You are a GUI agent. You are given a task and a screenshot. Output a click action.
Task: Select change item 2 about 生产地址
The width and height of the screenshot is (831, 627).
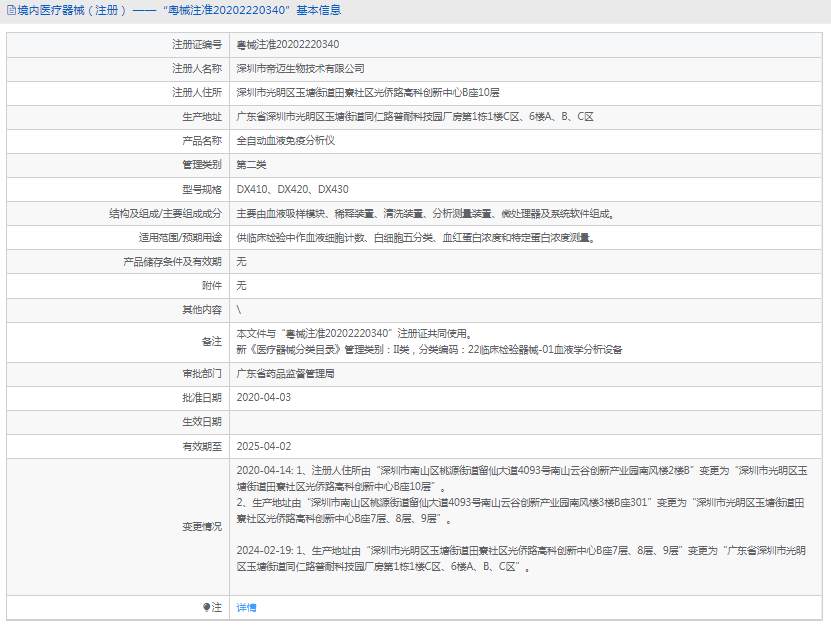click(520, 510)
